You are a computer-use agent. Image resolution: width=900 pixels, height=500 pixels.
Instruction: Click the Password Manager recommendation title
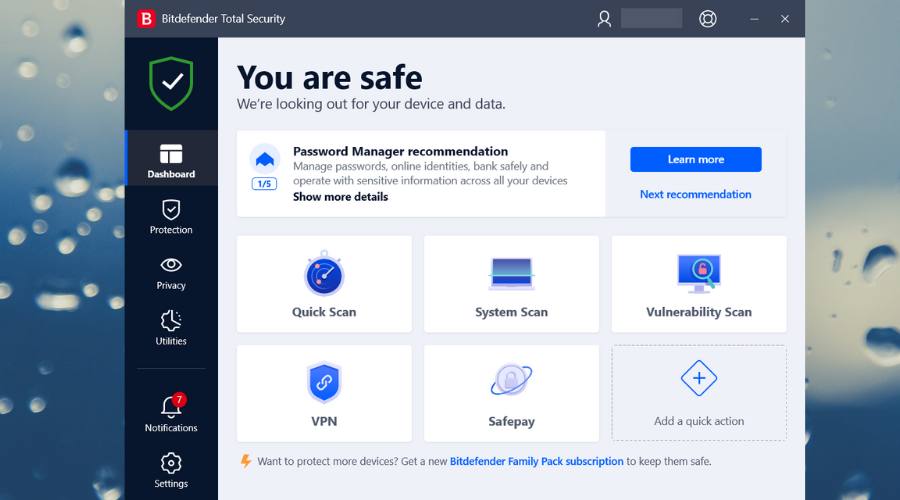coord(400,151)
